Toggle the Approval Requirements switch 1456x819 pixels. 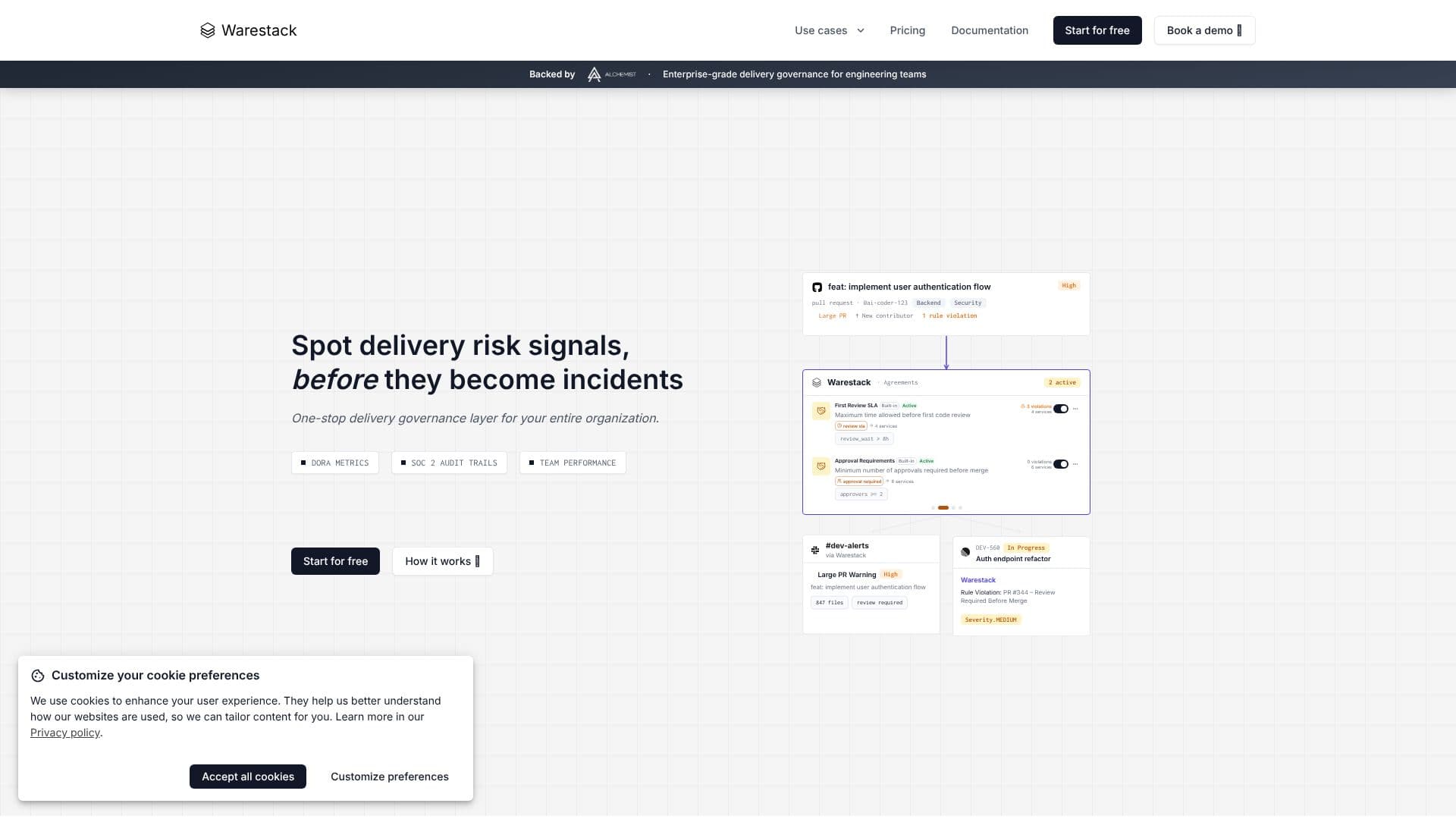1061,464
